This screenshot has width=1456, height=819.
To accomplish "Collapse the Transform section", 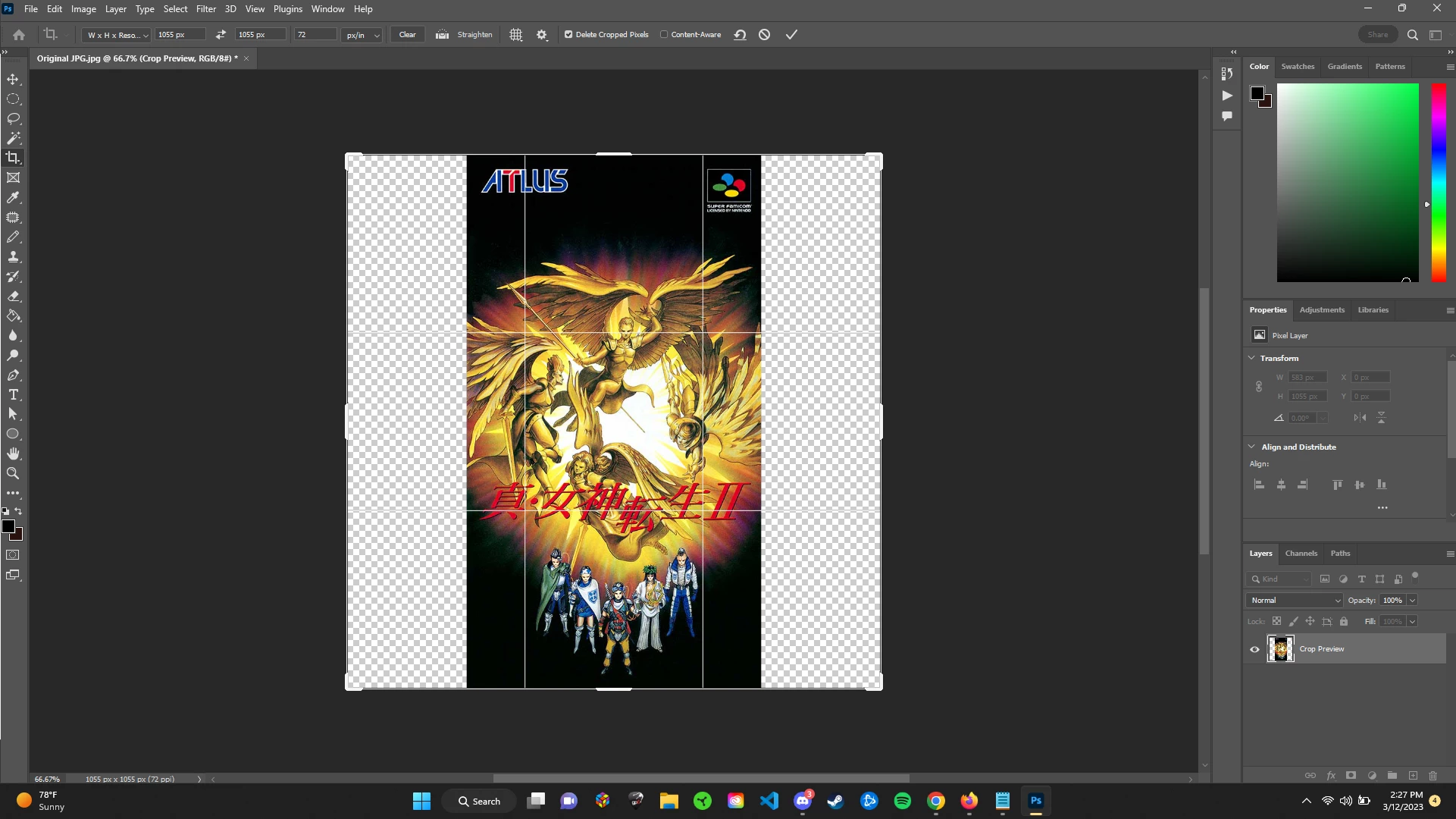I will tap(1251, 358).
